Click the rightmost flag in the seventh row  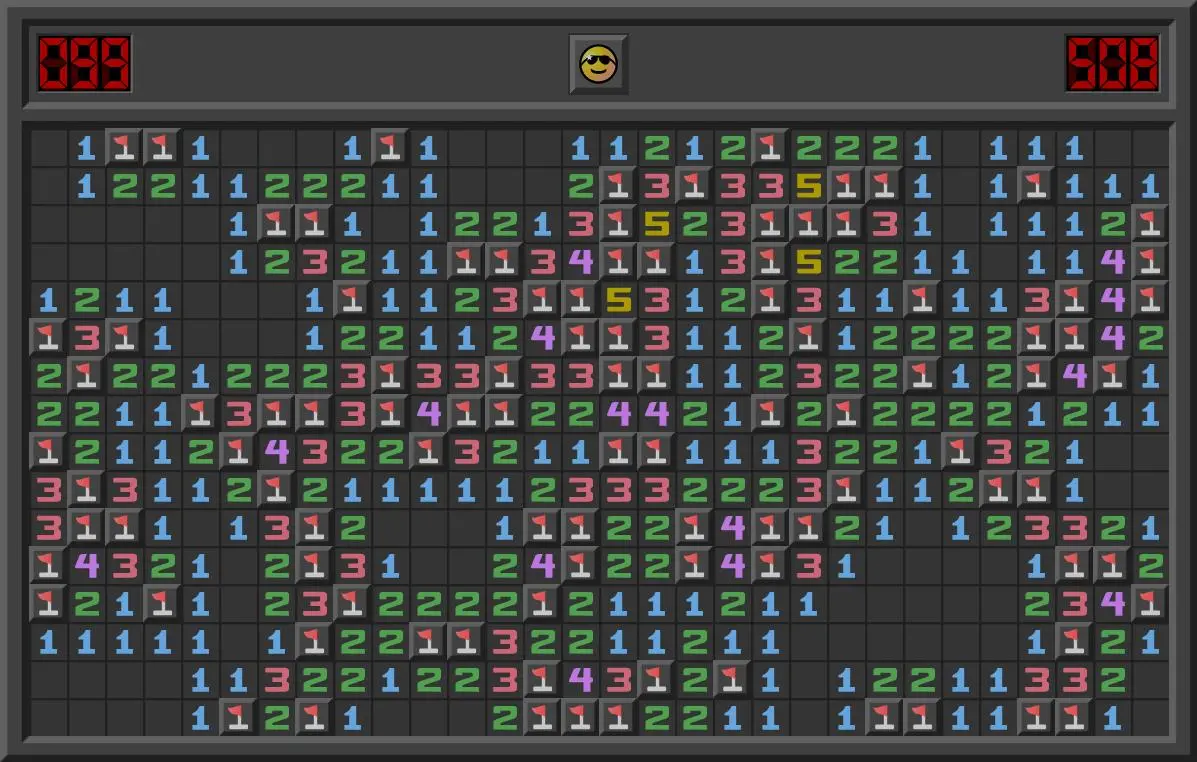(x=1112, y=376)
